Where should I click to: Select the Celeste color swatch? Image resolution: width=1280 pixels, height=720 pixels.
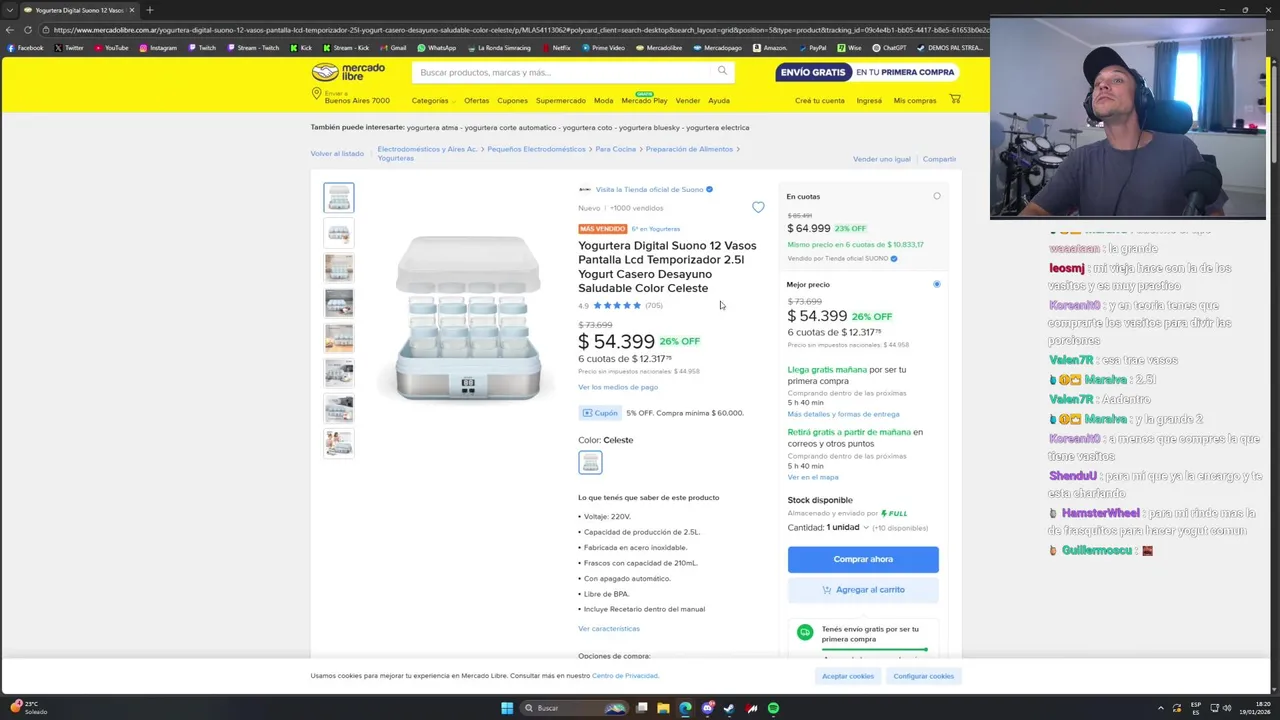coord(590,462)
